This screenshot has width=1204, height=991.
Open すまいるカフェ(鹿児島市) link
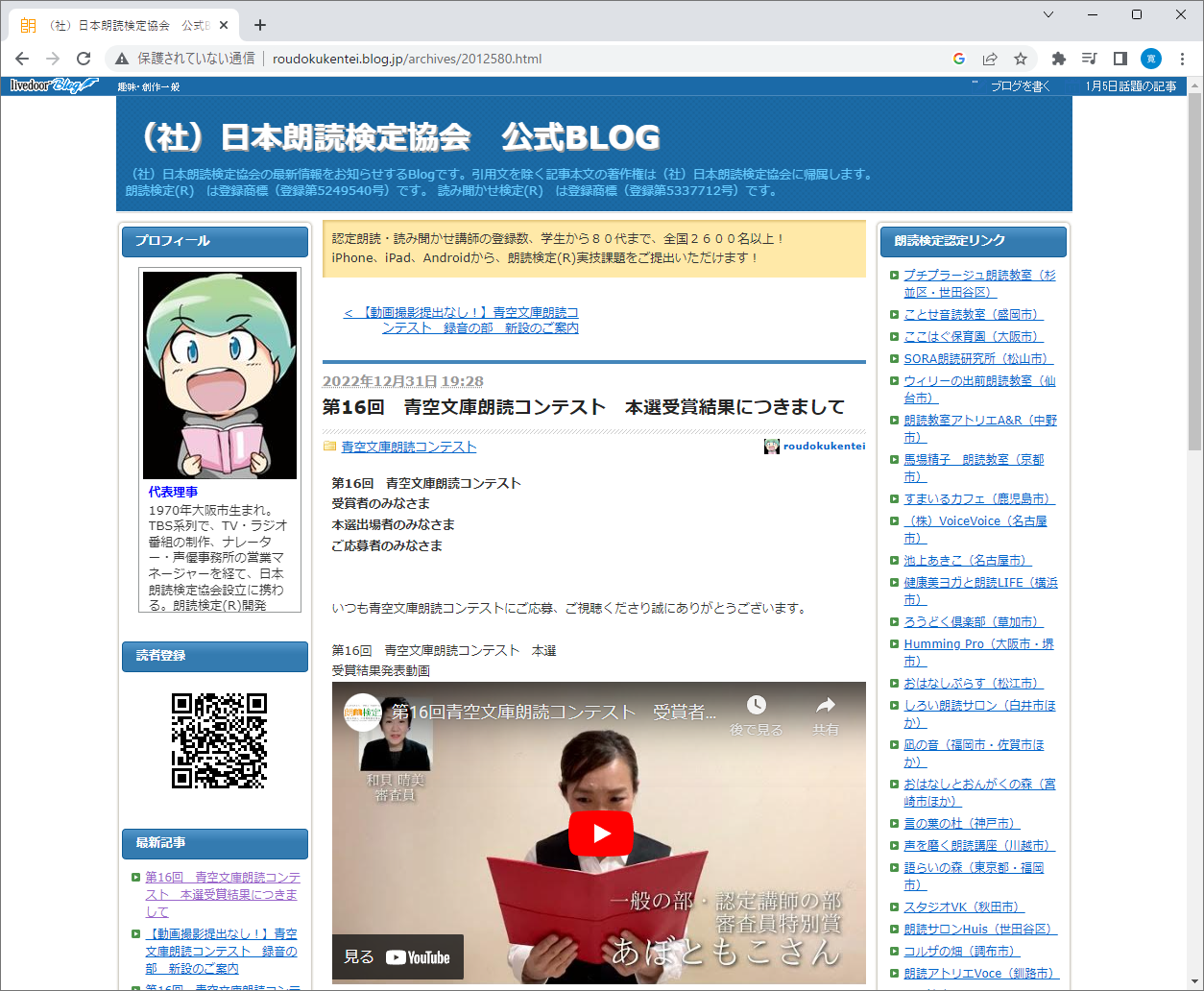coord(979,498)
